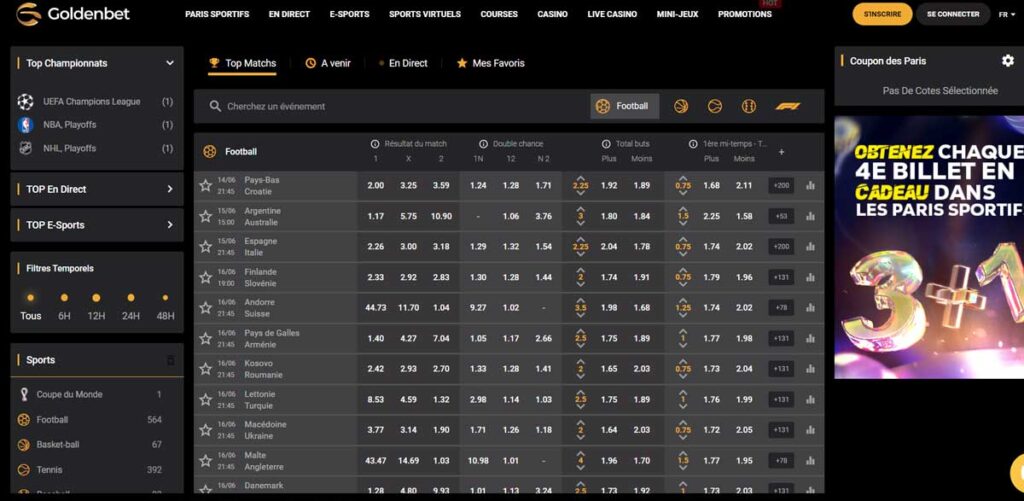This screenshot has width=1024, height=501.
Task: Set time filter to 6H
Action: [64, 307]
